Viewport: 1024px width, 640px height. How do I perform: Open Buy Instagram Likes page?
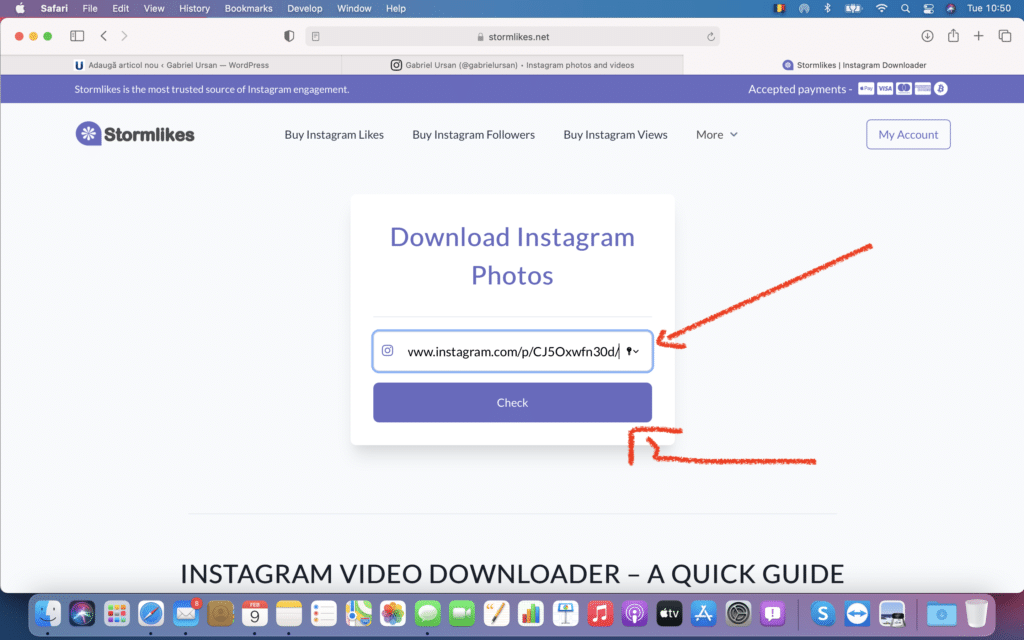334,135
